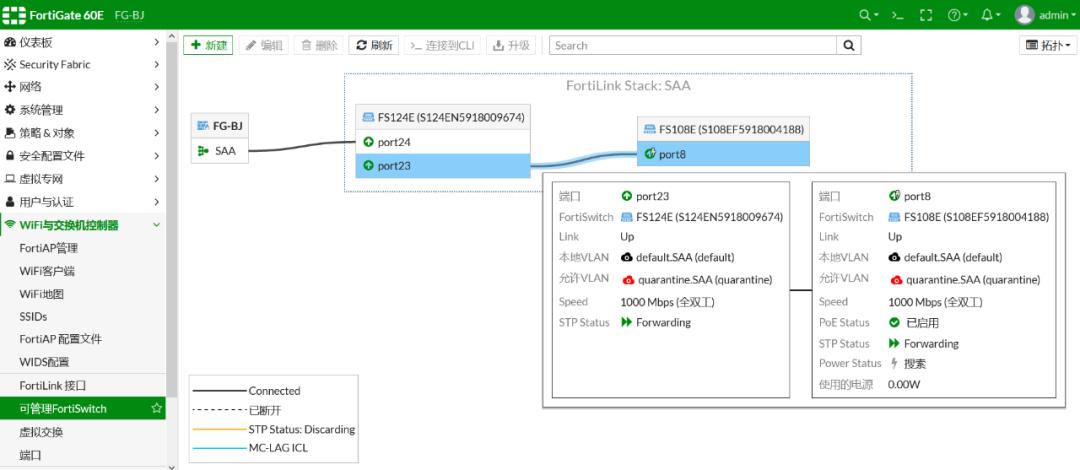The image size is (1080, 470).
Task: Click the favorite star beside 可管理FortiSwitch
Action: [x=156, y=409]
